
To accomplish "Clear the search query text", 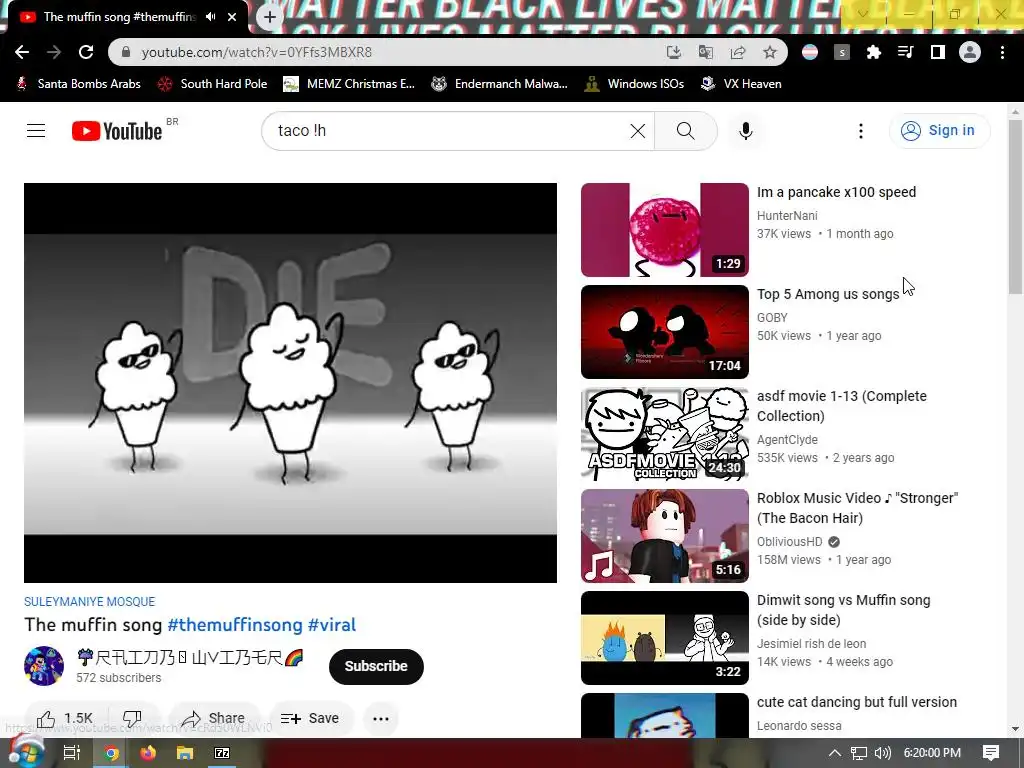I will [x=638, y=131].
